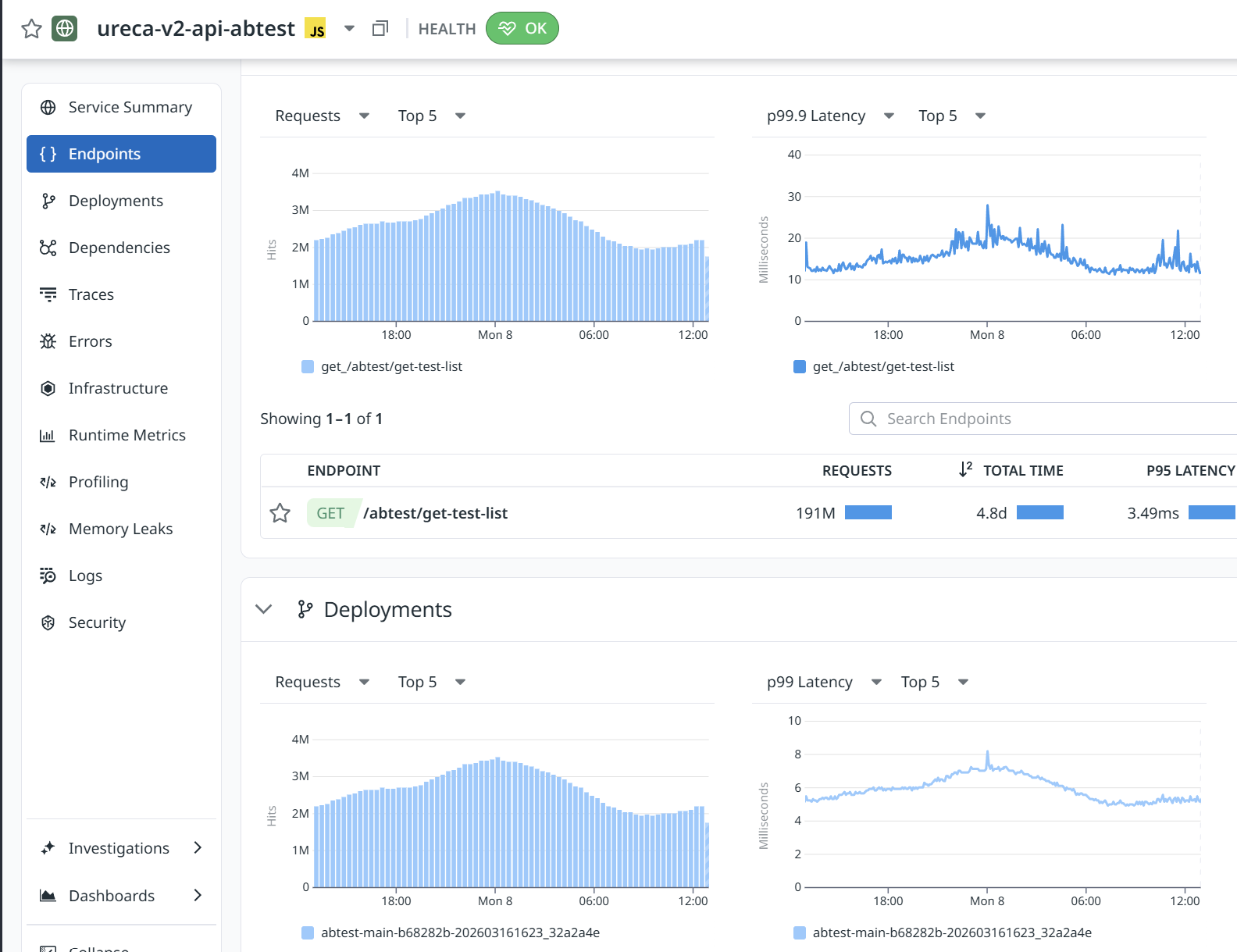Viewport: 1237px width, 952px height.
Task: Click the Logs icon
Action: pyautogui.click(x=48, y=576)
